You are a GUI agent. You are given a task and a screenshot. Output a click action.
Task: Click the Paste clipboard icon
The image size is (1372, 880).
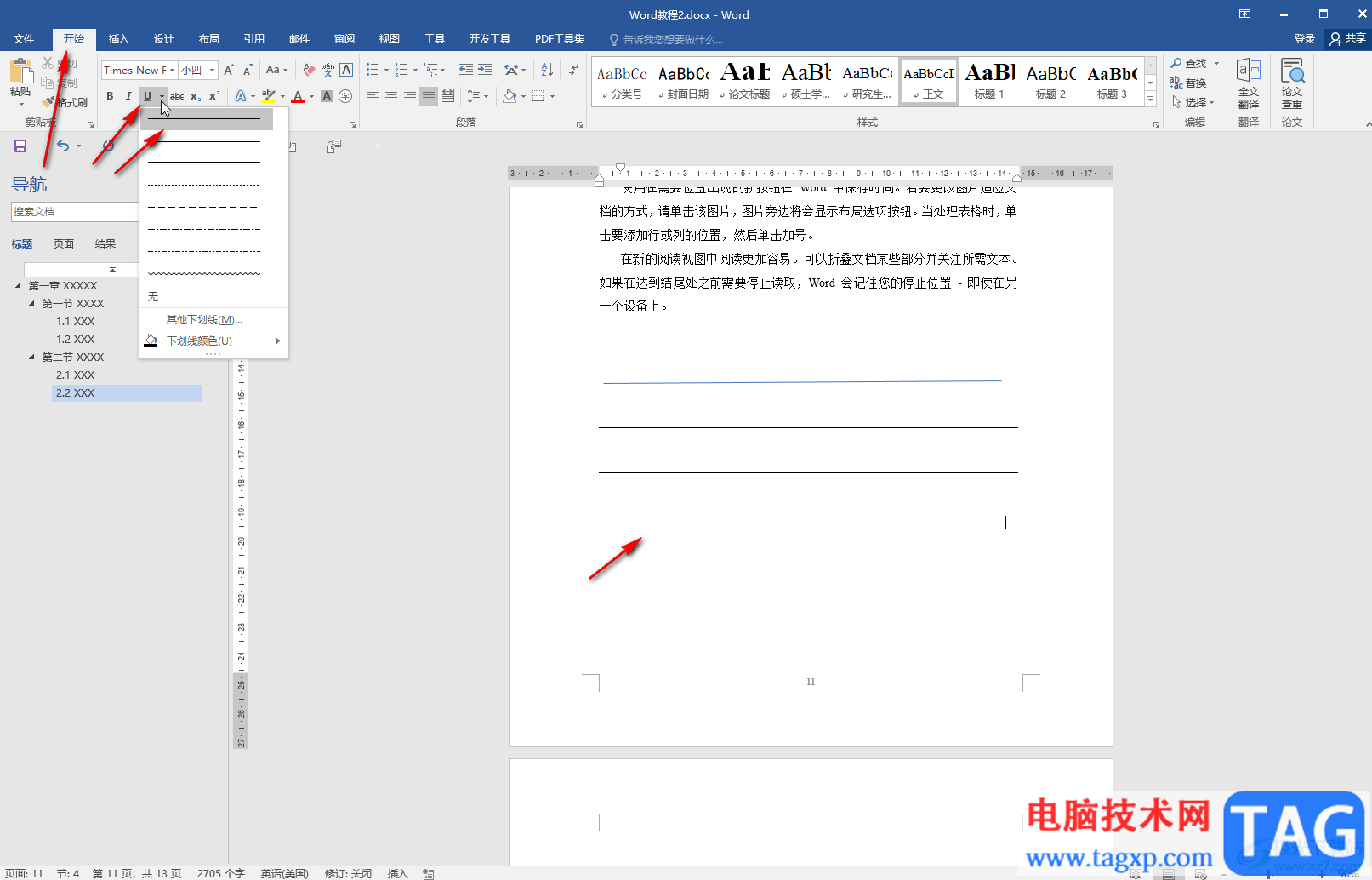tap(20, 72)
